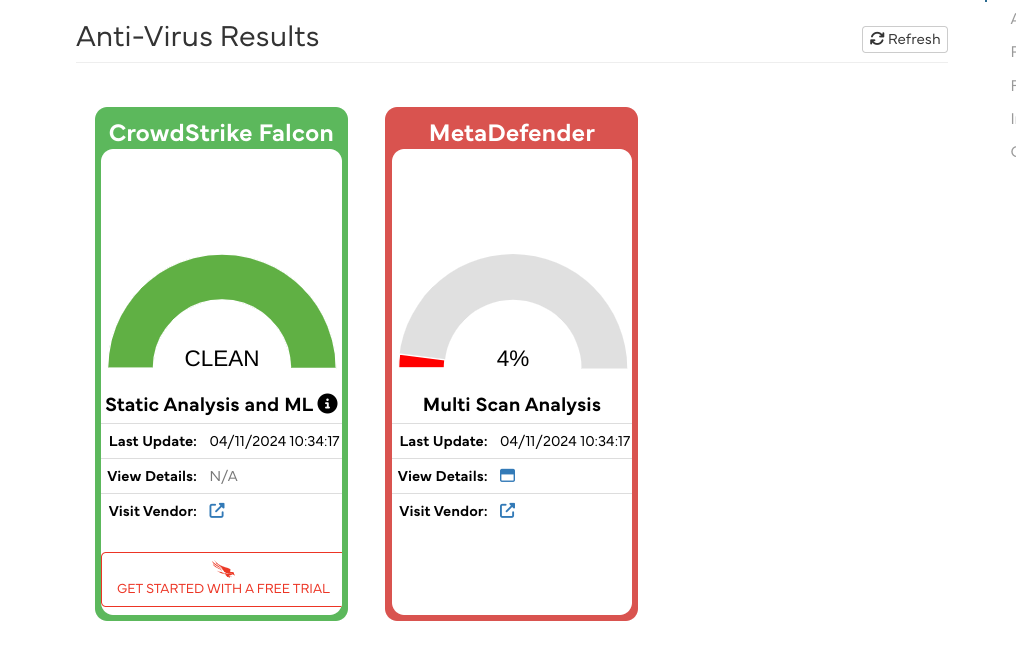Open the CrowdStrike Falcon Visit Vendor external link icon
The width and height of the screenshot is (1016, 656).
click(217, 511)
